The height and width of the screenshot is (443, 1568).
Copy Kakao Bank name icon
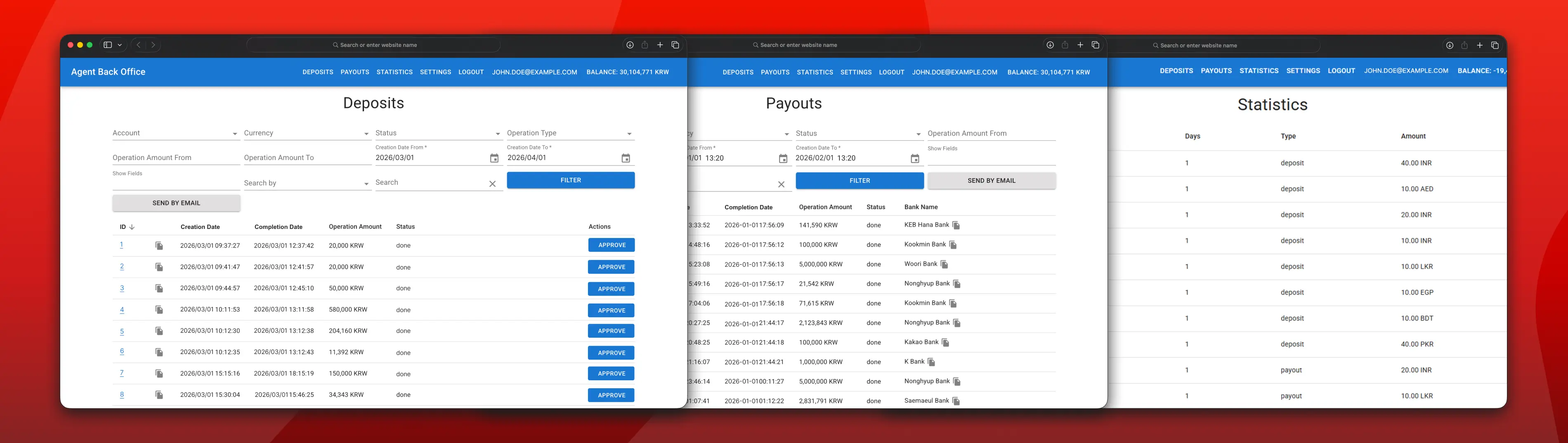click(945, 343)
